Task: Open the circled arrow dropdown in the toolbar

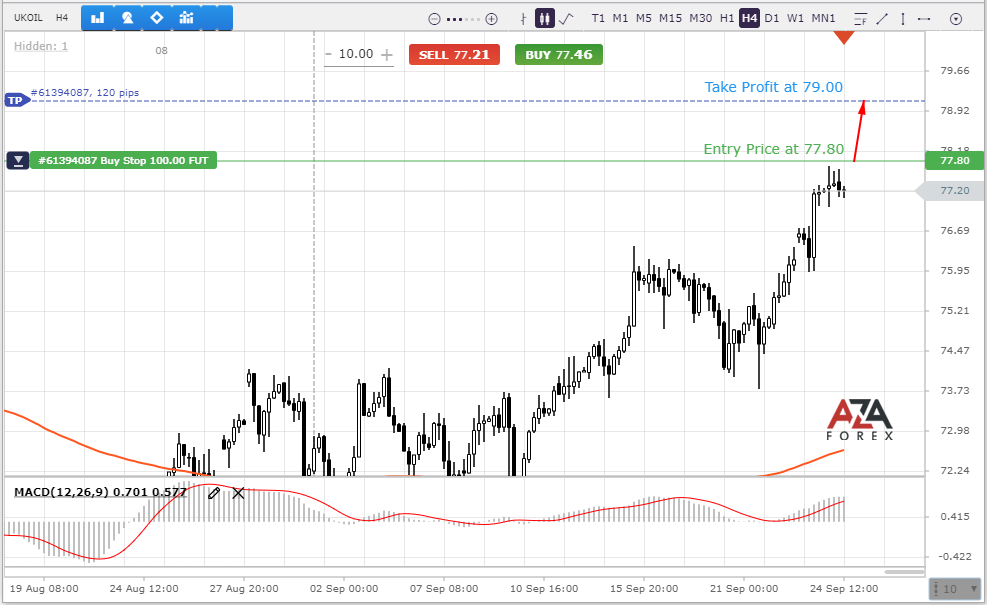Action: [956, 18]
